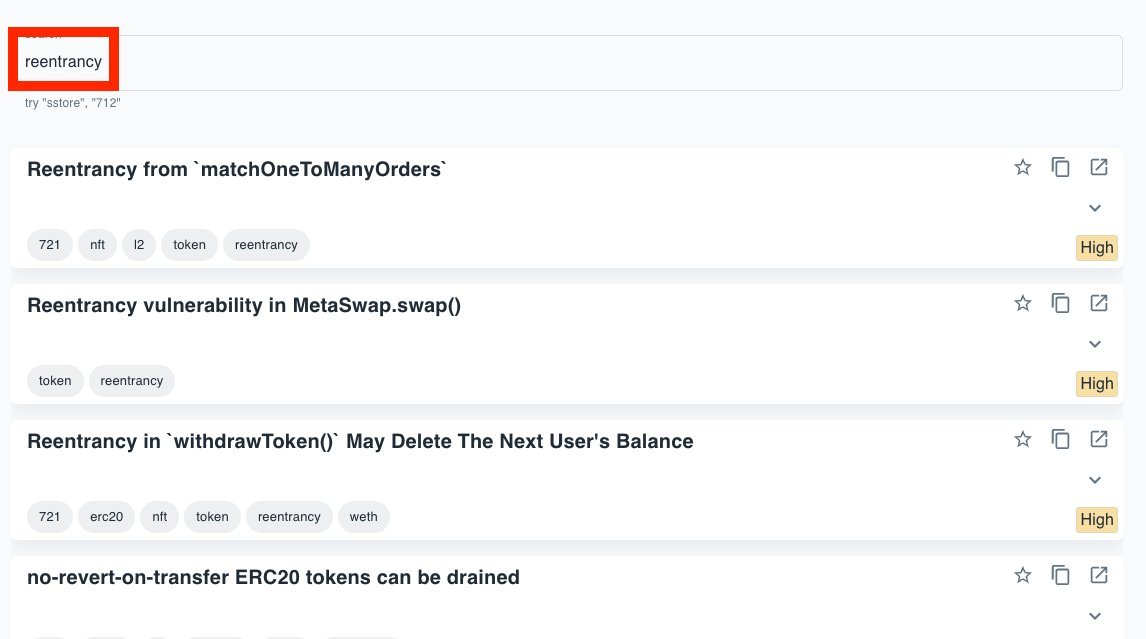Expand the withdrawToken() finding details
Screen dimensions: 1146x639
pyautogui.click(x=1095, y=480)
